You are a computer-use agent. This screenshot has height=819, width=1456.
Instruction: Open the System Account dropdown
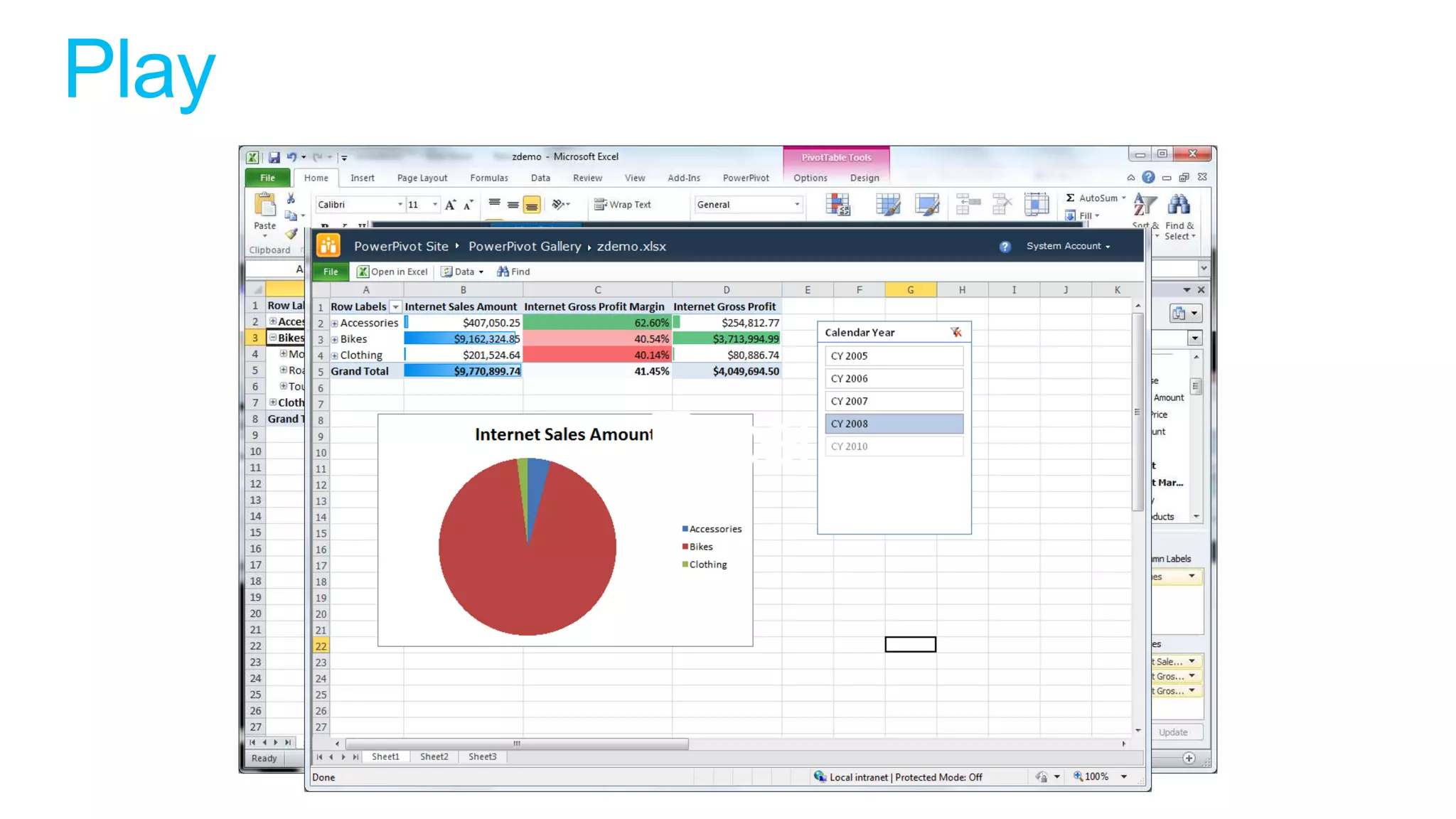(x=1068, y=246)
